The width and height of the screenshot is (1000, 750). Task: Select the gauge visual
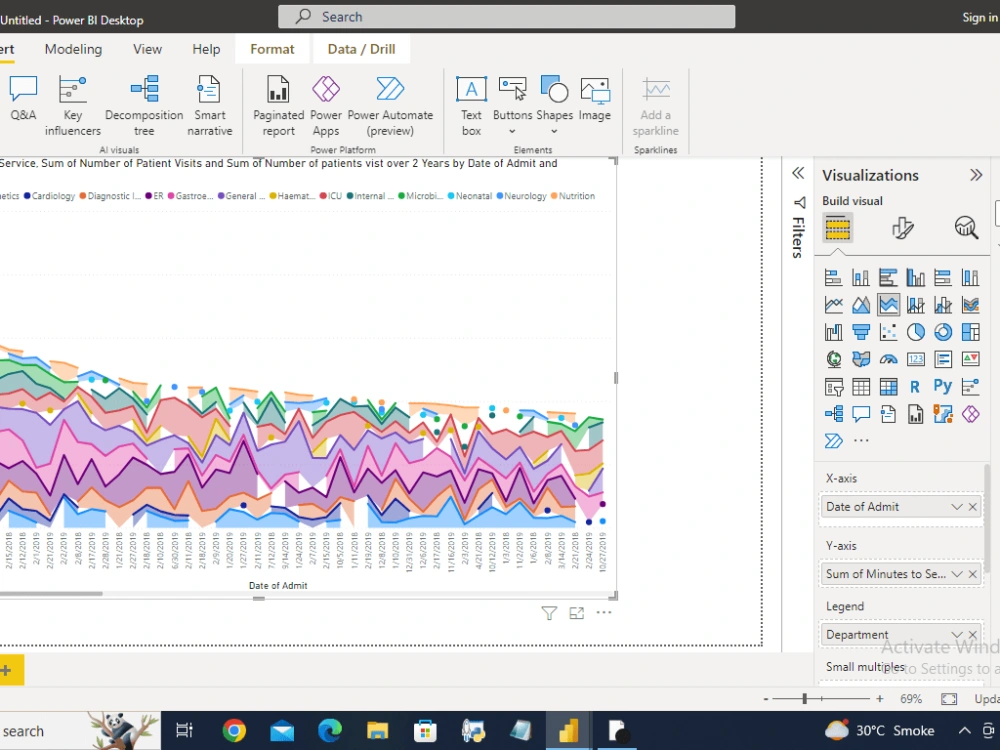pyautogui.click(x=888, y=359)
